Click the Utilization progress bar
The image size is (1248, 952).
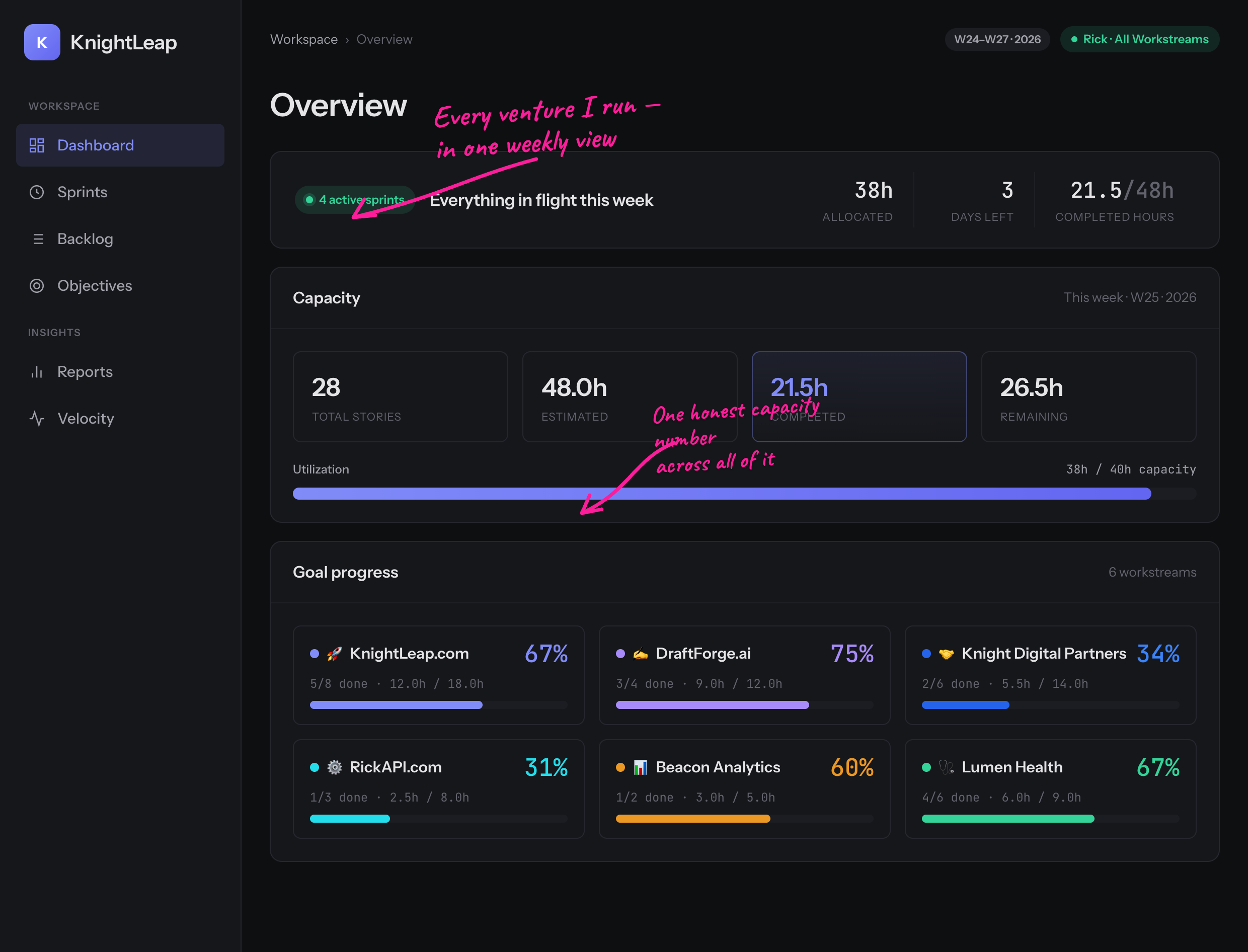click(x=745, y=494)
